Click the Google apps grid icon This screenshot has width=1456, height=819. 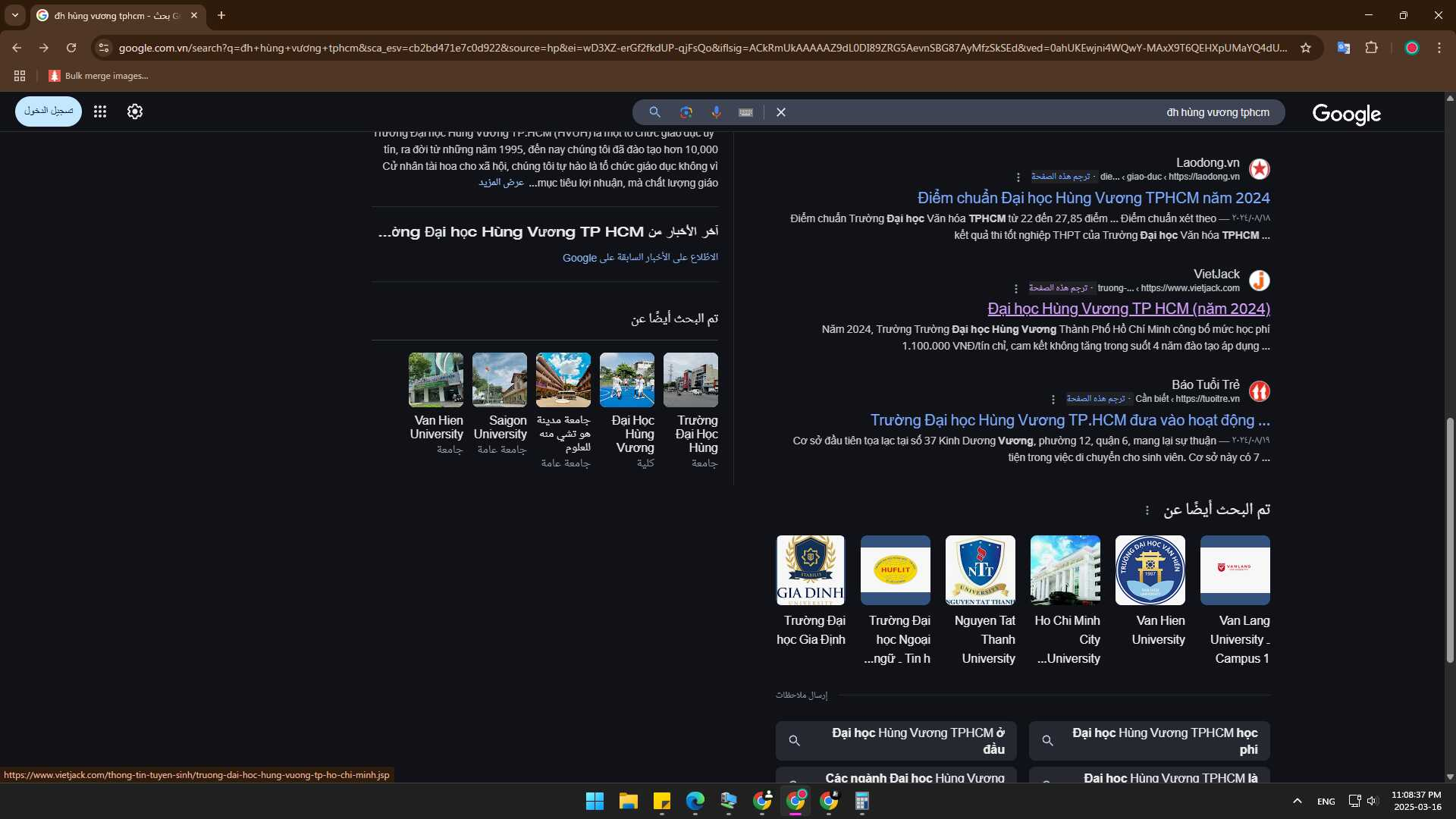coord(99,111)
